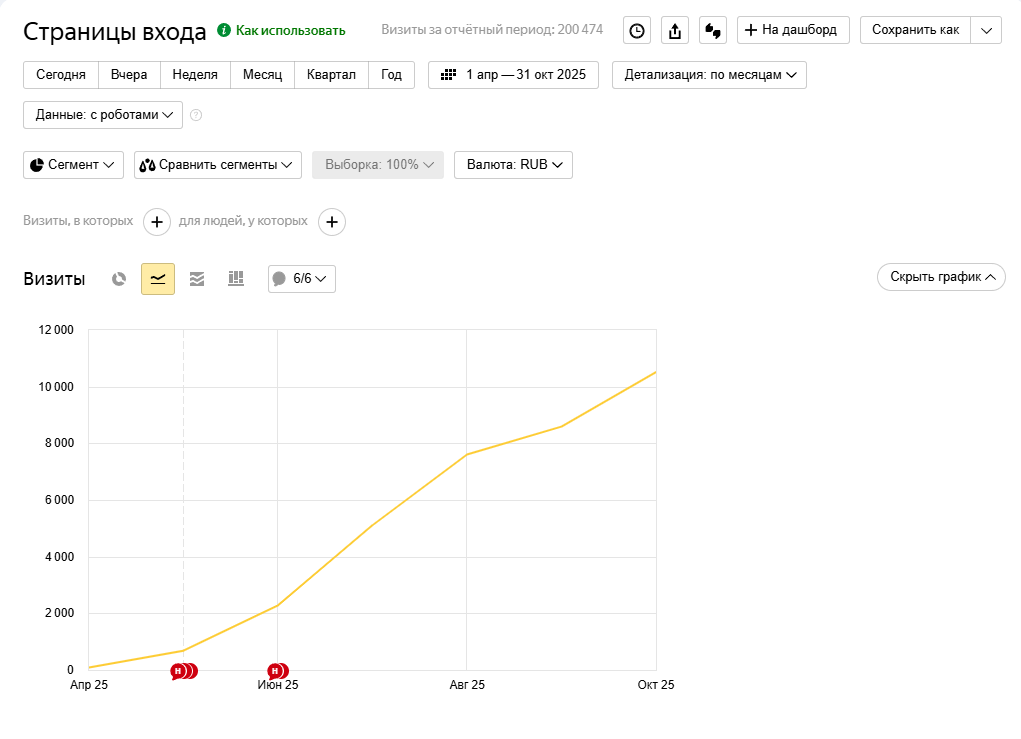The width and height of the screenshot is (1021, 739).
Task: Switch to the Квартал period tab
Action: coord(331,74)
